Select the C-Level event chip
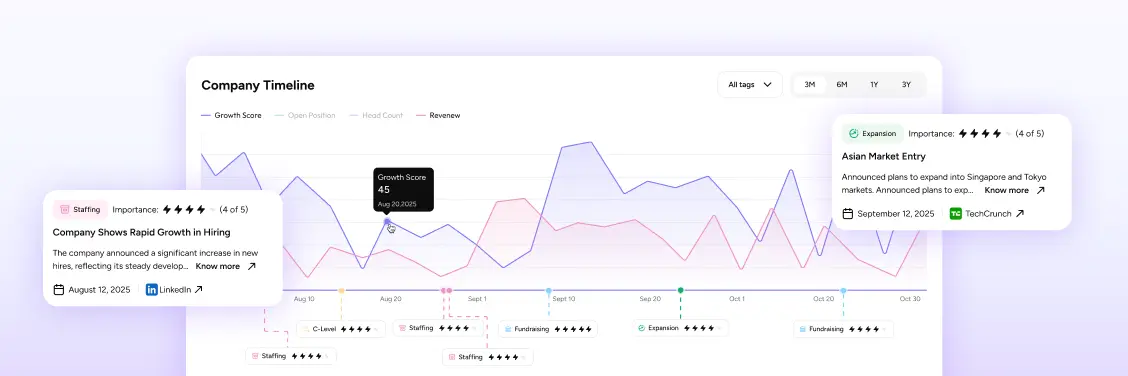Viewport: 1128px width, 376px height. [341, 329]
